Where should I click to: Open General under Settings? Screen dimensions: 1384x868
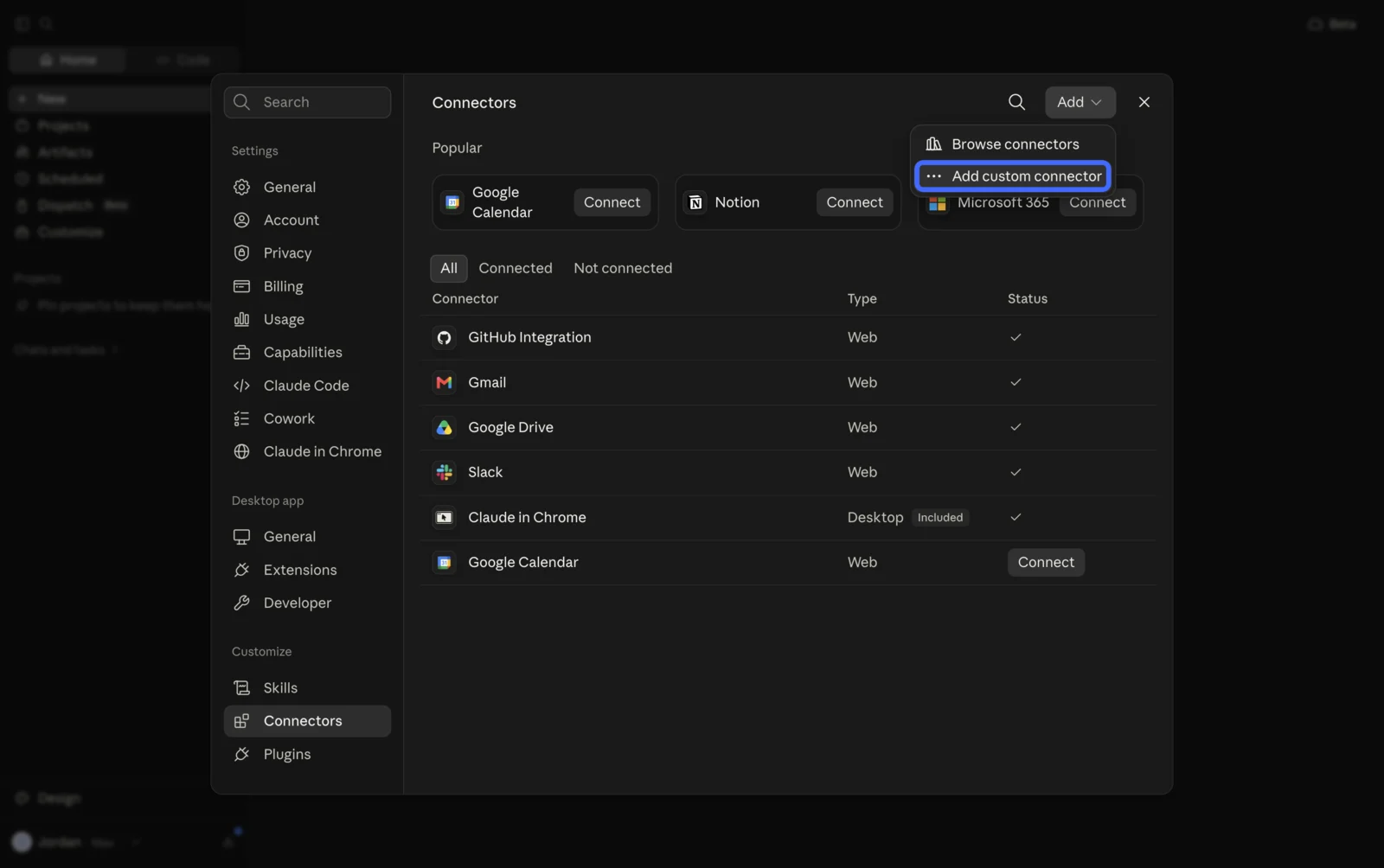tap(307, 187)
